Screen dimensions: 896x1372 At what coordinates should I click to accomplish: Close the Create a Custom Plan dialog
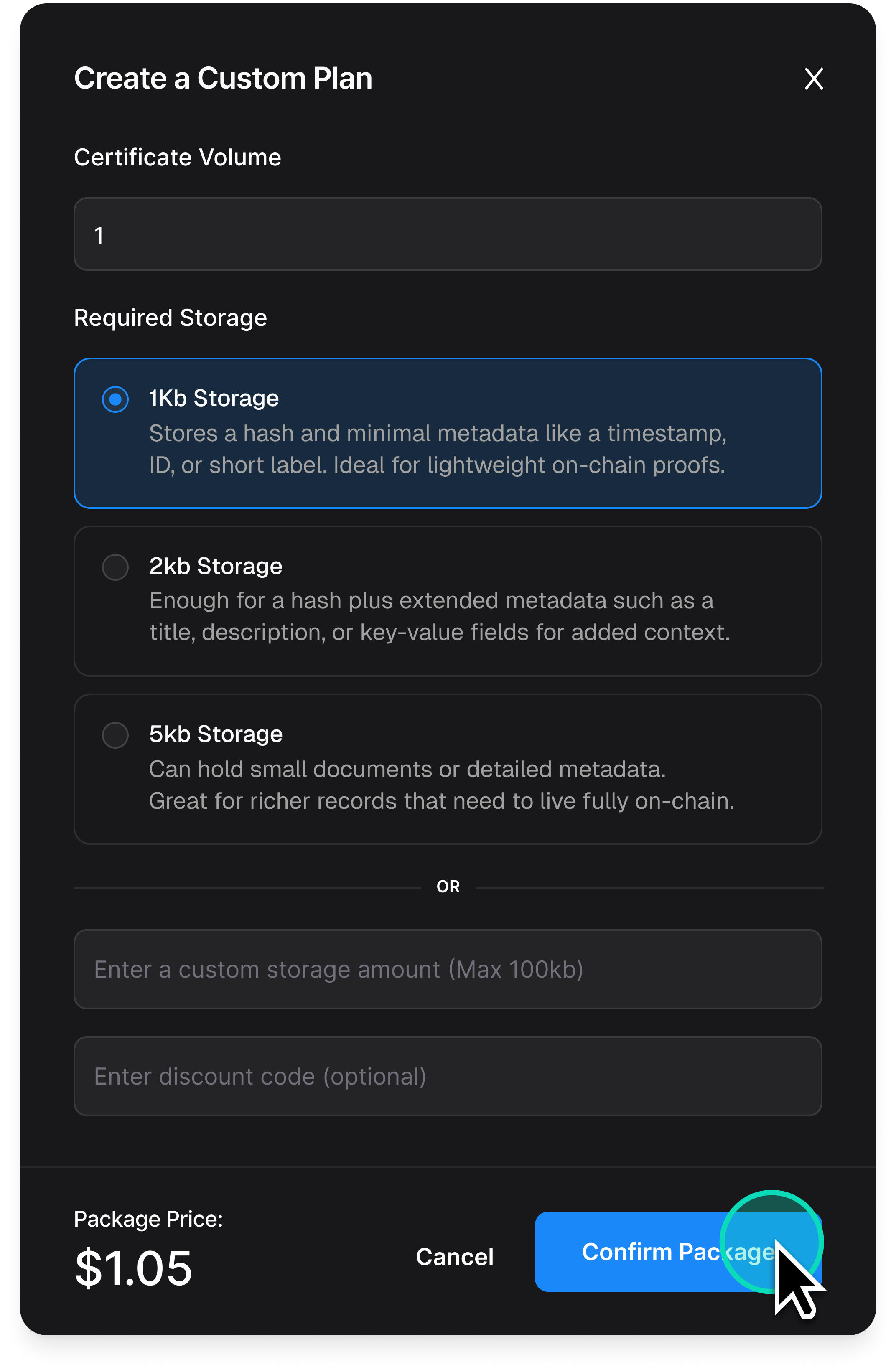814,79
